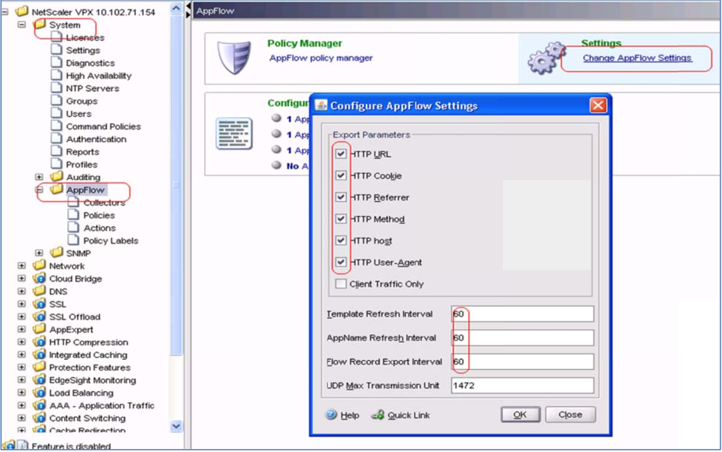Click the DNS folder icon
This screenshot has width=722, height=452.
tap(39, 291)
